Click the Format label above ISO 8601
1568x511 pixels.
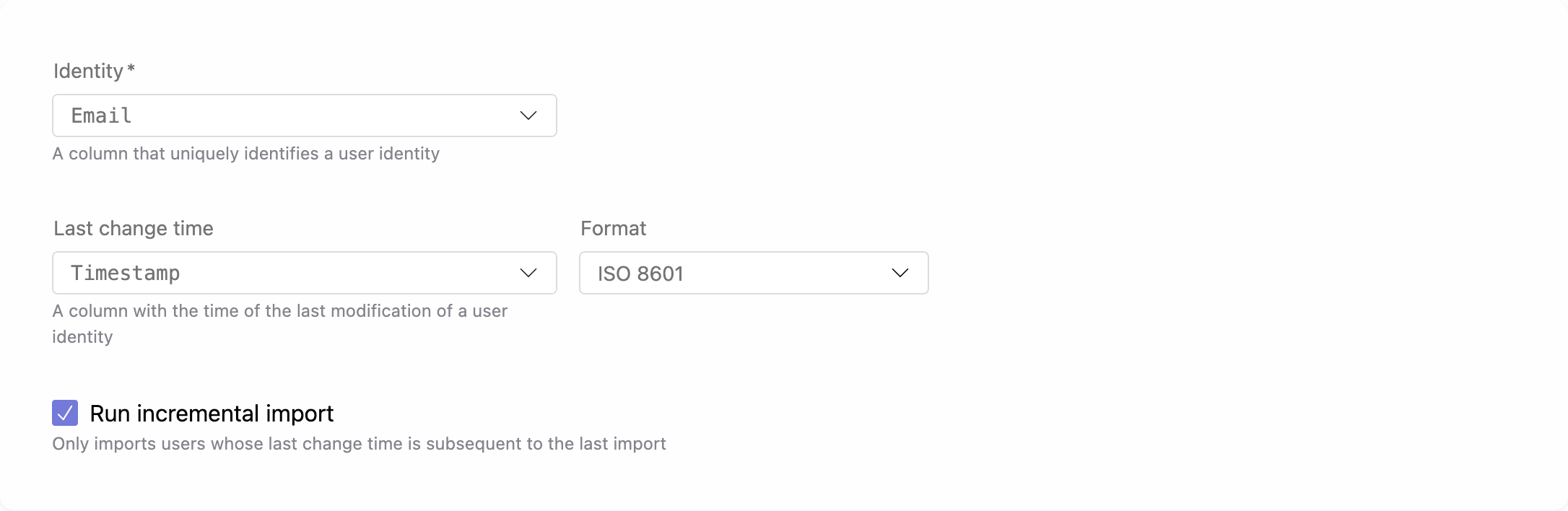click(x=613, y=228)
